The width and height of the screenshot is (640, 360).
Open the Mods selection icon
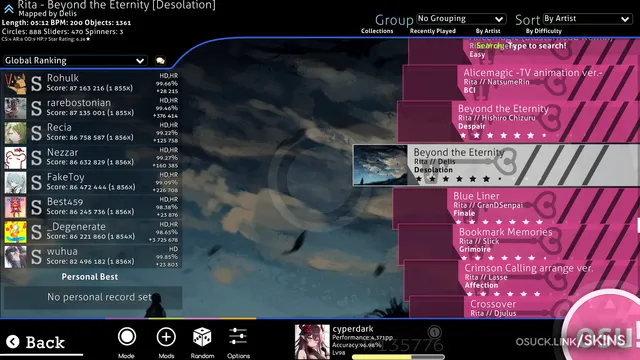coord(166,337)
